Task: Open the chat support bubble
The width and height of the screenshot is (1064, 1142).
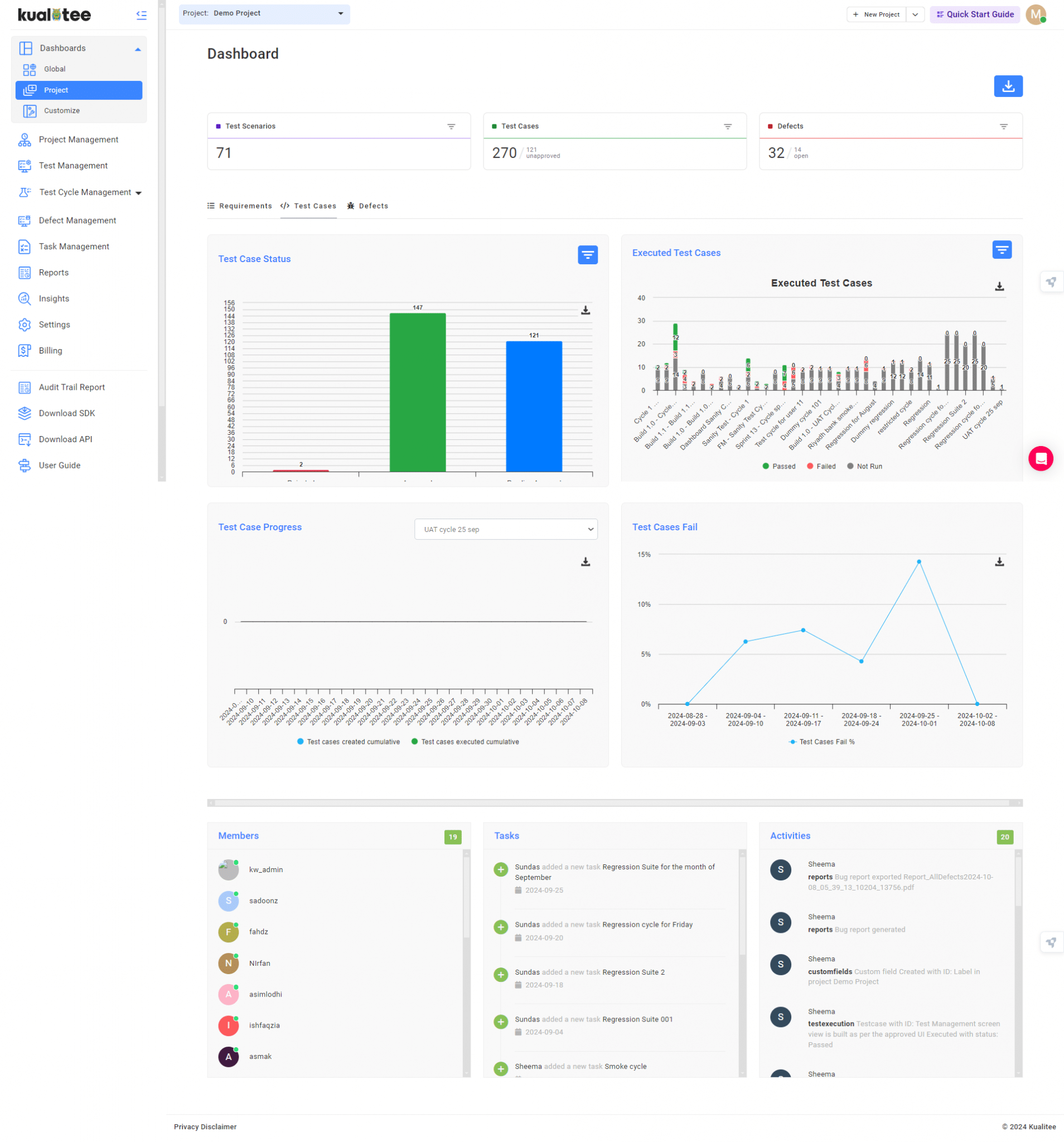Action: [x=1041, y=458]
